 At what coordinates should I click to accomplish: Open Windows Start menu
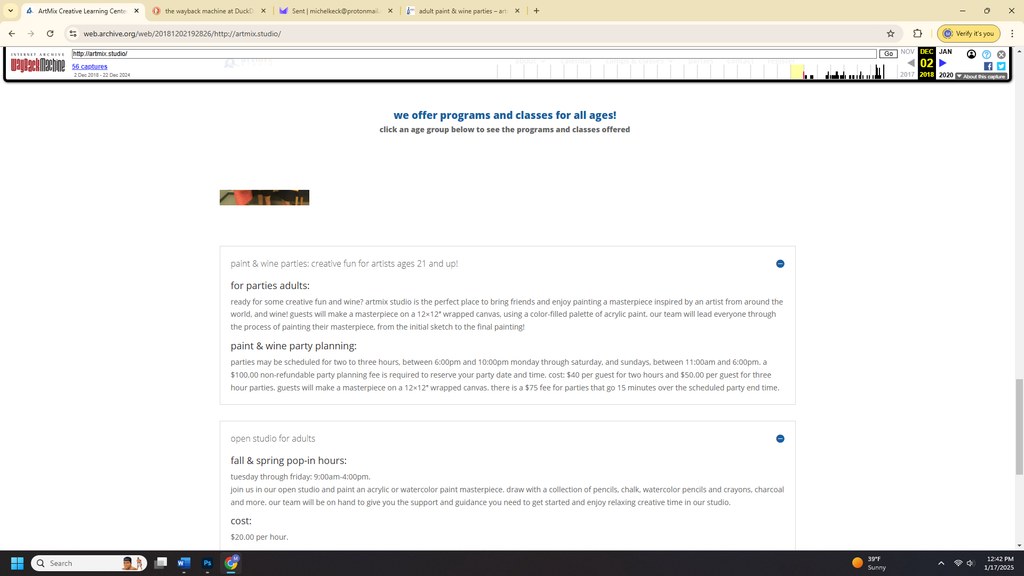tap(17, 563)
